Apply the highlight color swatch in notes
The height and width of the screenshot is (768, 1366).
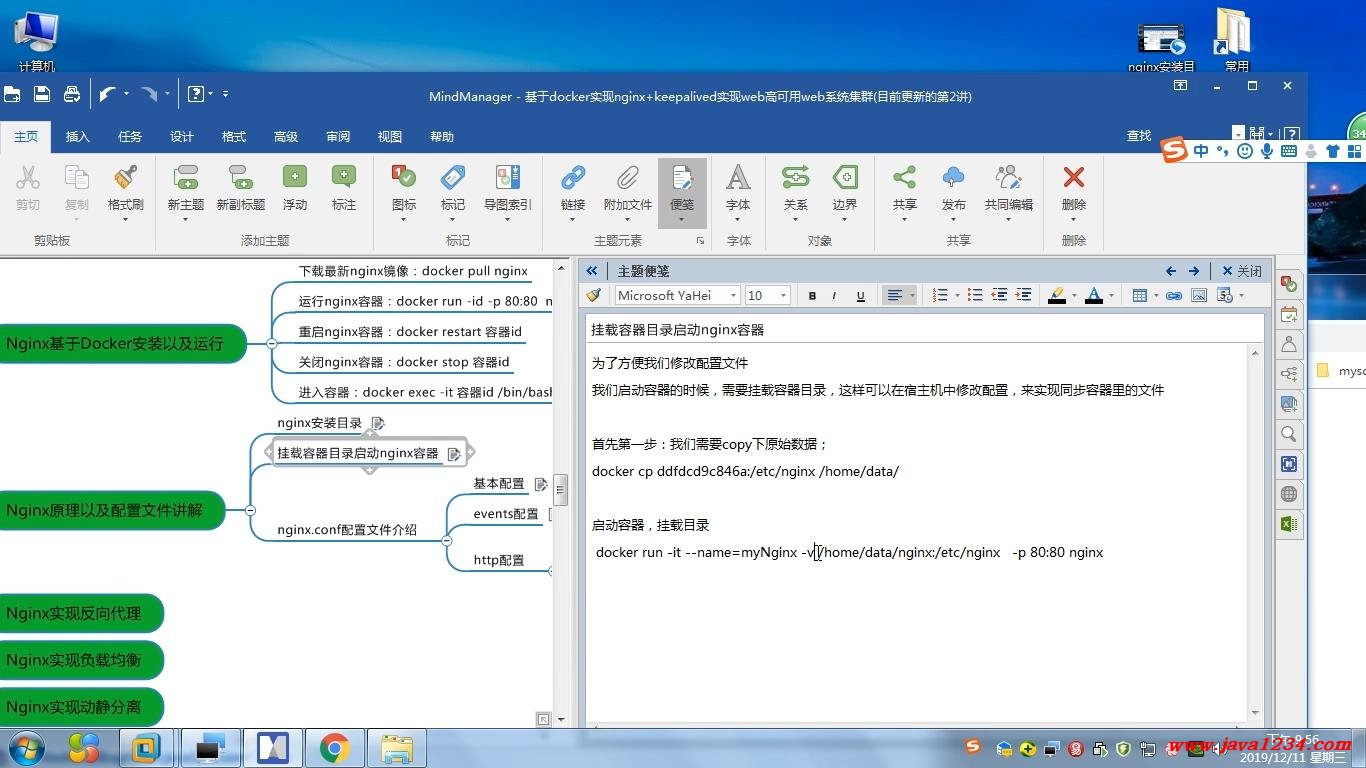click(1057, 295)
